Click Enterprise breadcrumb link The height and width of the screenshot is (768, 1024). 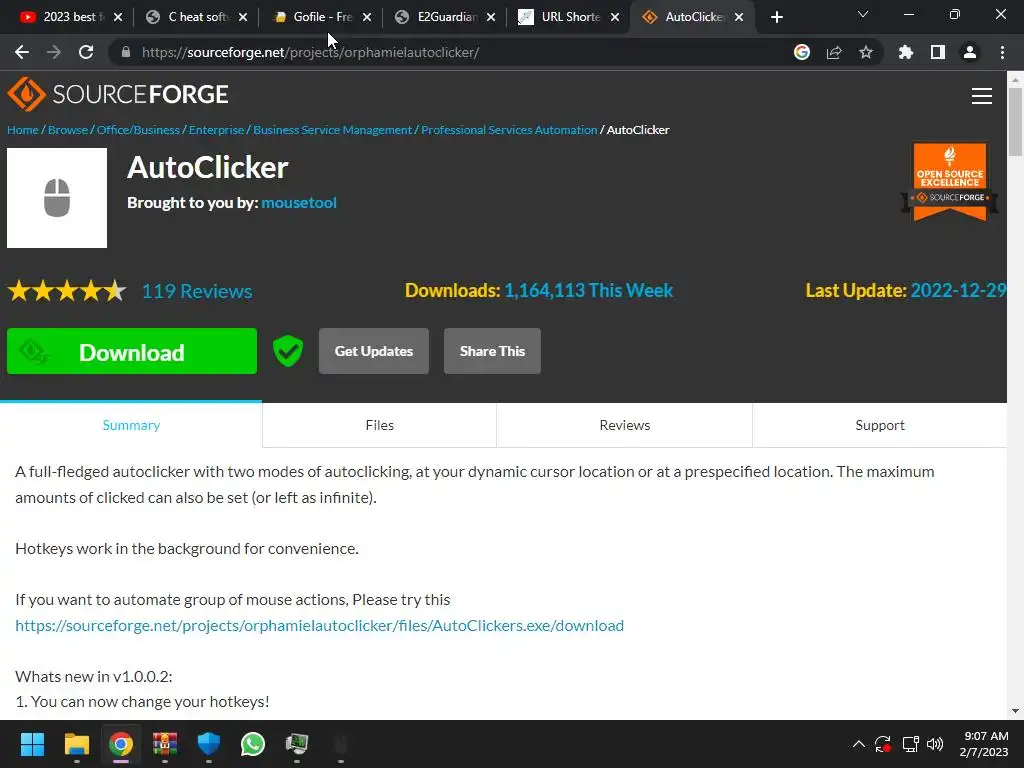pos(217,130)
